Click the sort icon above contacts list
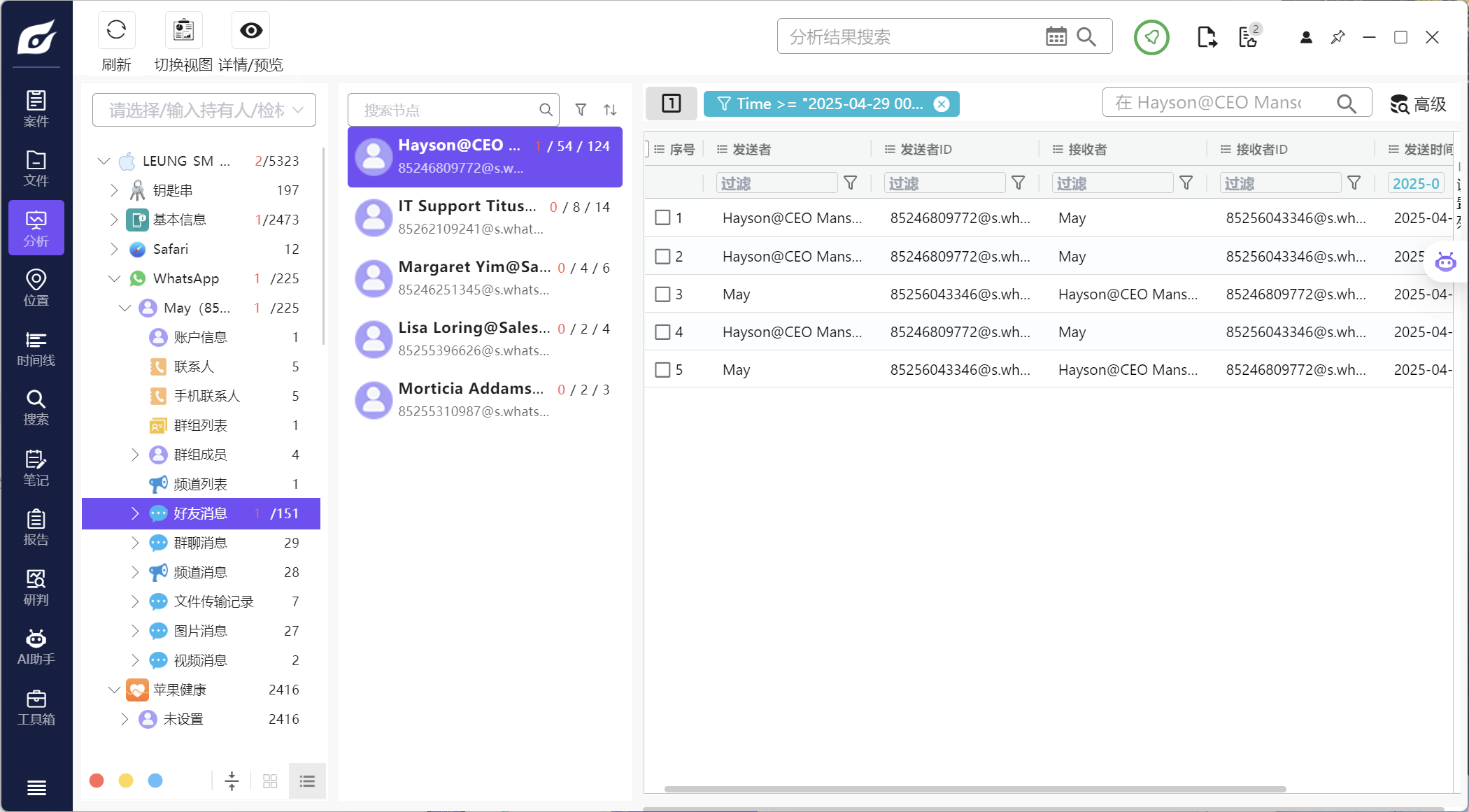 click(x=610, y=110)
